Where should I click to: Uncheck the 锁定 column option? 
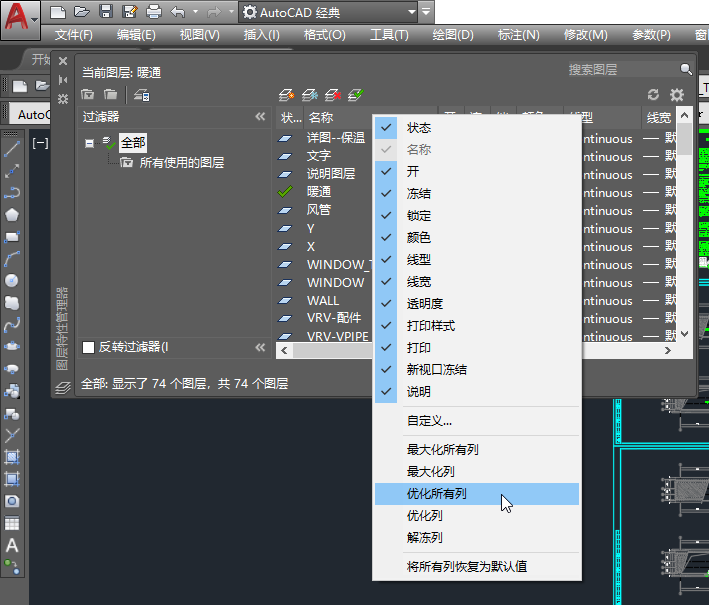pyautogui.click(x=477, y=216)
